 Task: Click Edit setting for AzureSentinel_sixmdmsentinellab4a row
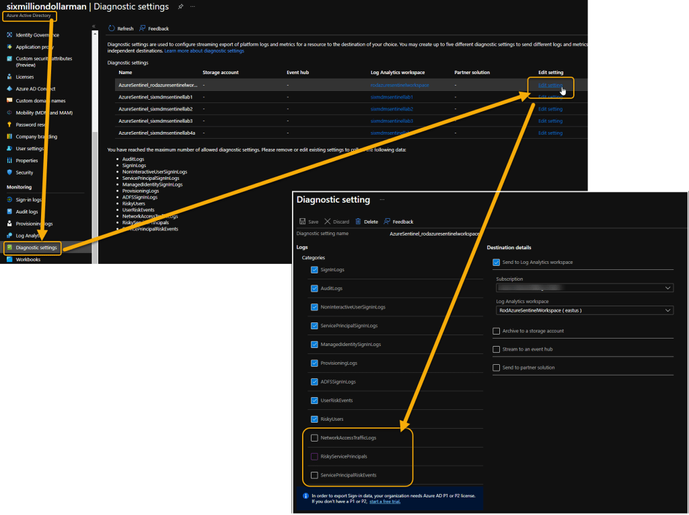click(550, 133)
